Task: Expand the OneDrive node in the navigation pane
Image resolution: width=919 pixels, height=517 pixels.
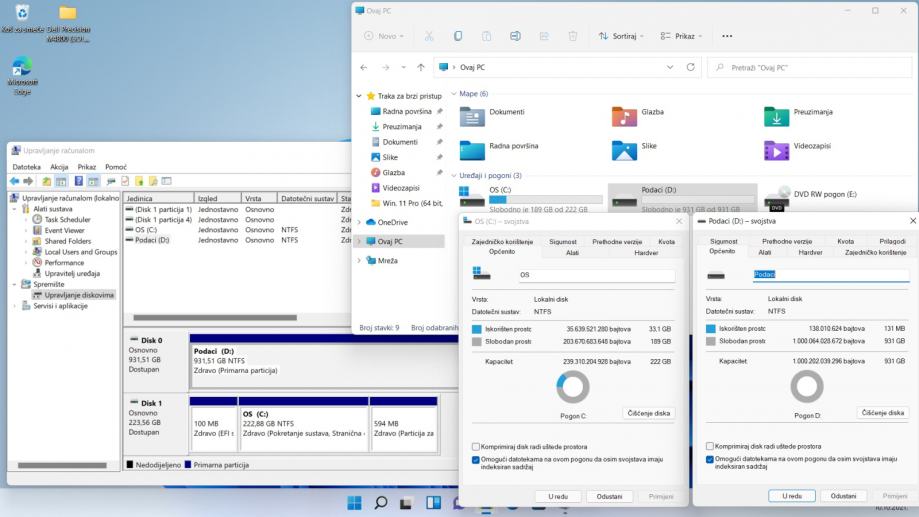Action: pyautogui.click(x=359, y=222)
